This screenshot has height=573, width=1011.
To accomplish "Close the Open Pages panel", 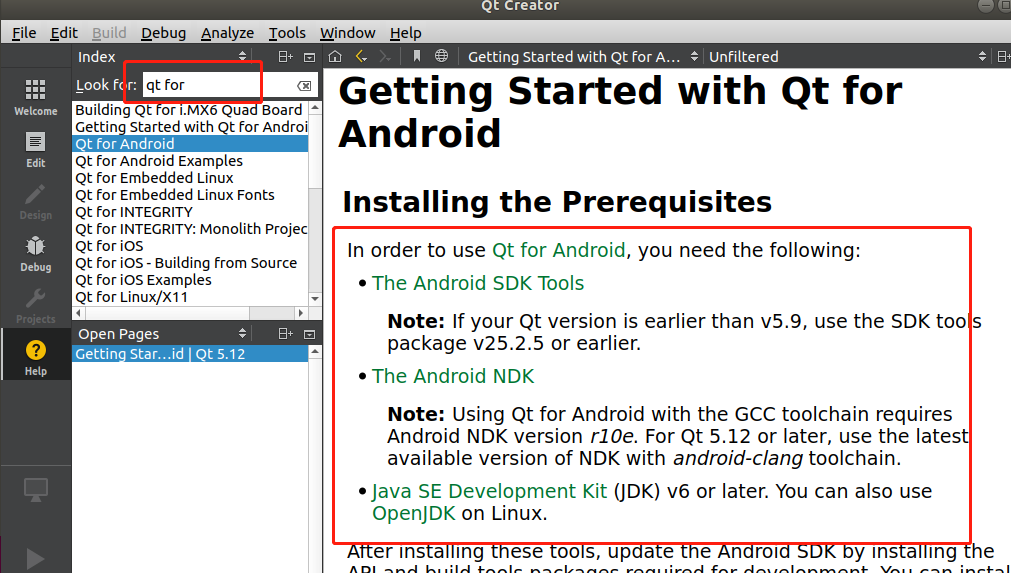I will tap(309, 334).
